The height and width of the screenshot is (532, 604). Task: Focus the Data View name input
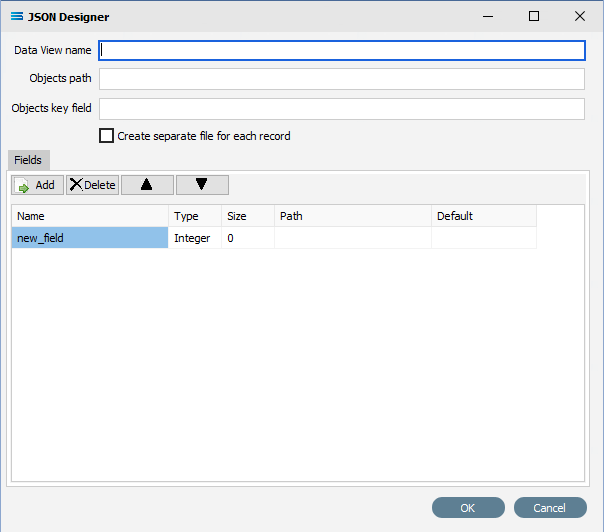(x=342, y=50)
